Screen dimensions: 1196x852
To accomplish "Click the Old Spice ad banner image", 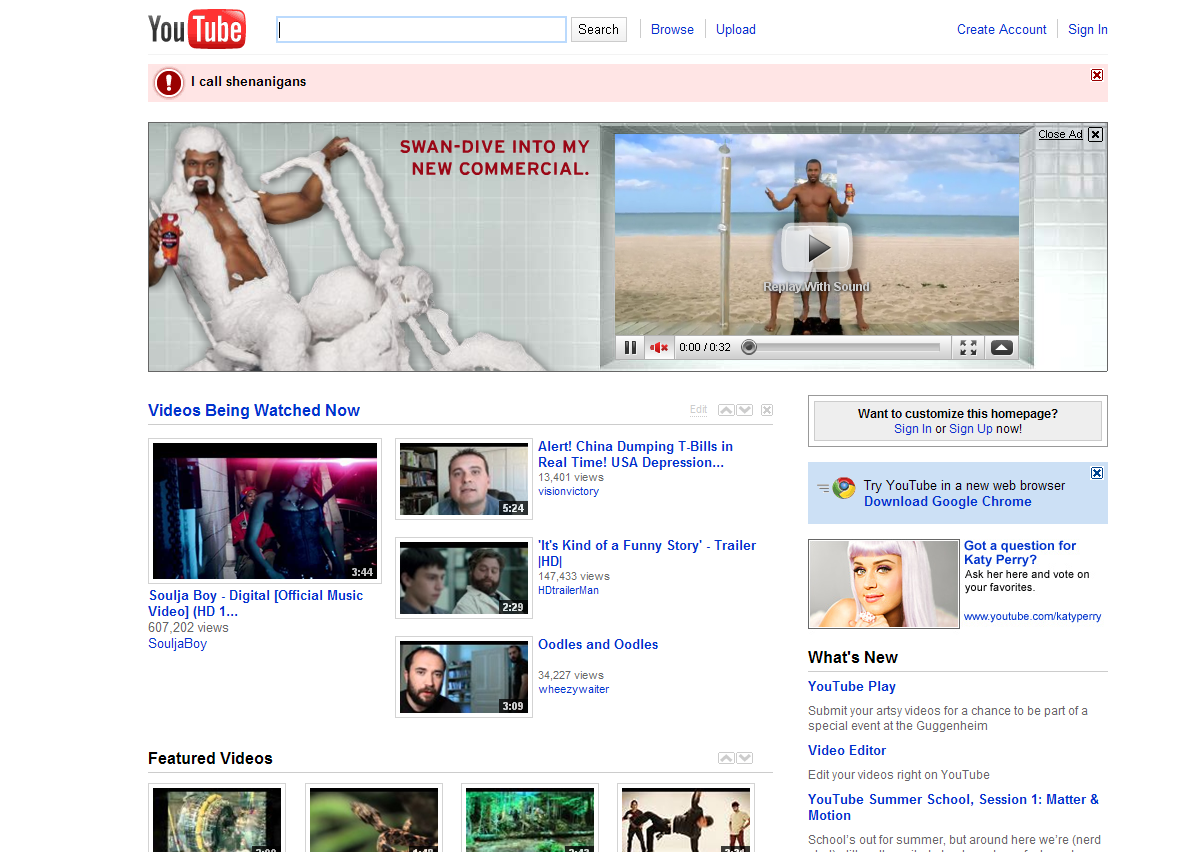I will 374,248.
